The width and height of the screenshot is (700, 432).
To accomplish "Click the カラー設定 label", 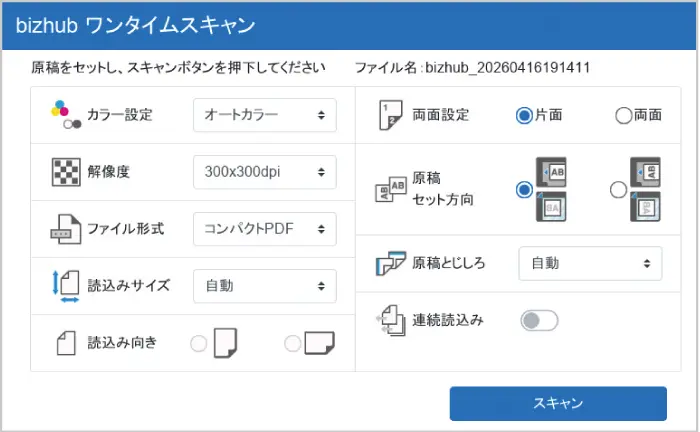I will pos(120,115).
